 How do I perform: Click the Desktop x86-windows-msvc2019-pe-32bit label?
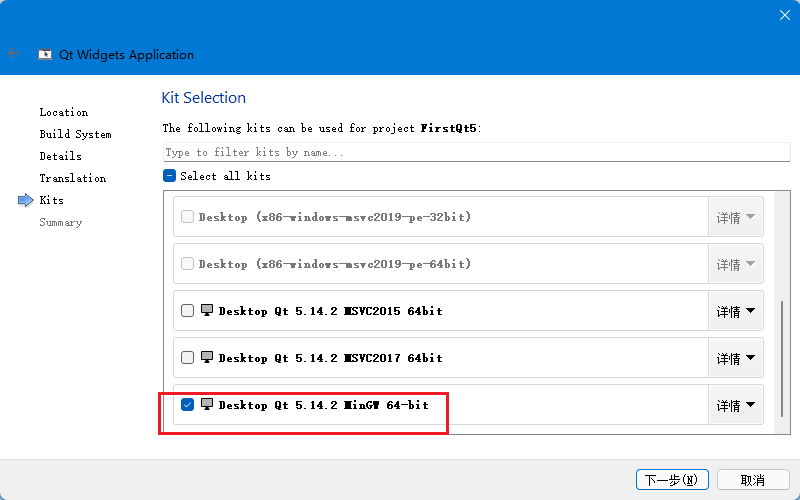[335, 217]
